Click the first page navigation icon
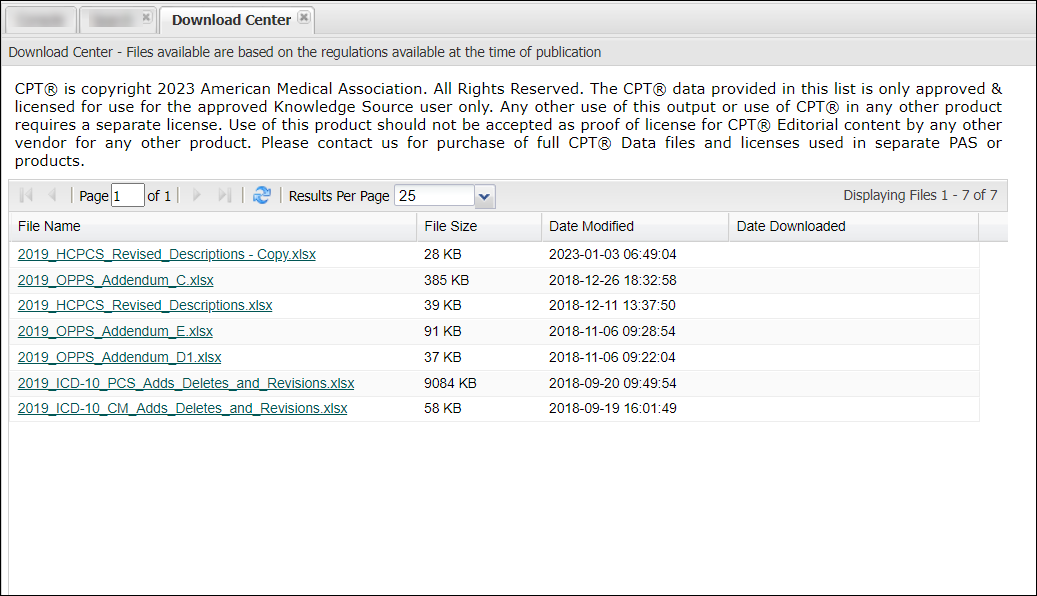 tap(26, 196)
